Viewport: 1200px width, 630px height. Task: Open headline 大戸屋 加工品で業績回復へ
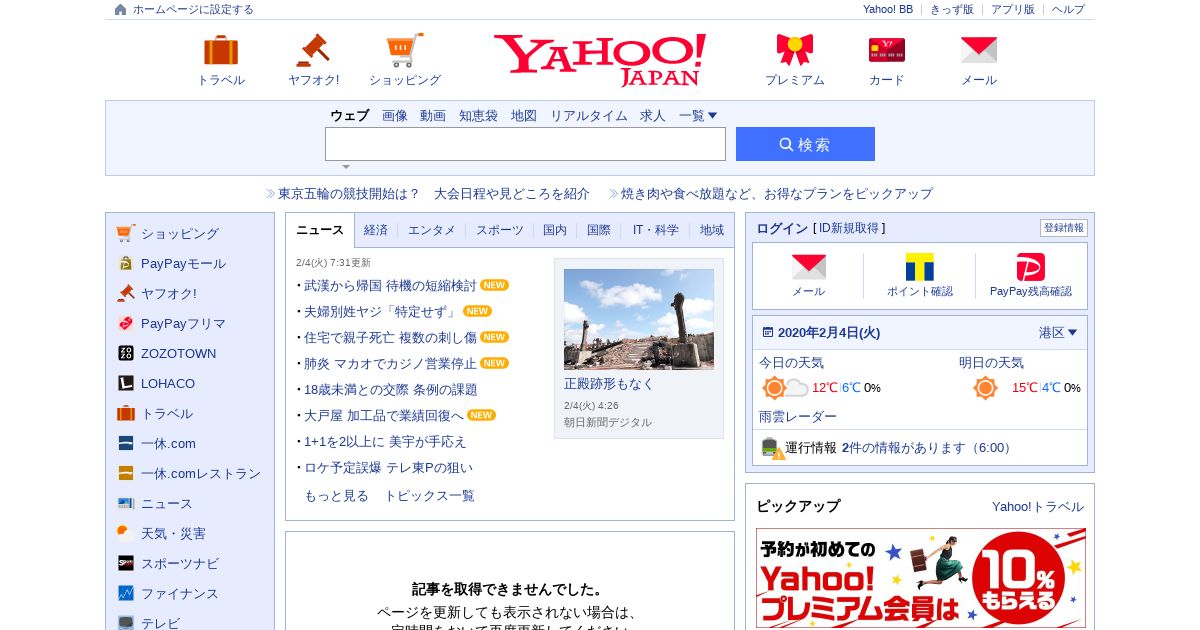point(384,415)
